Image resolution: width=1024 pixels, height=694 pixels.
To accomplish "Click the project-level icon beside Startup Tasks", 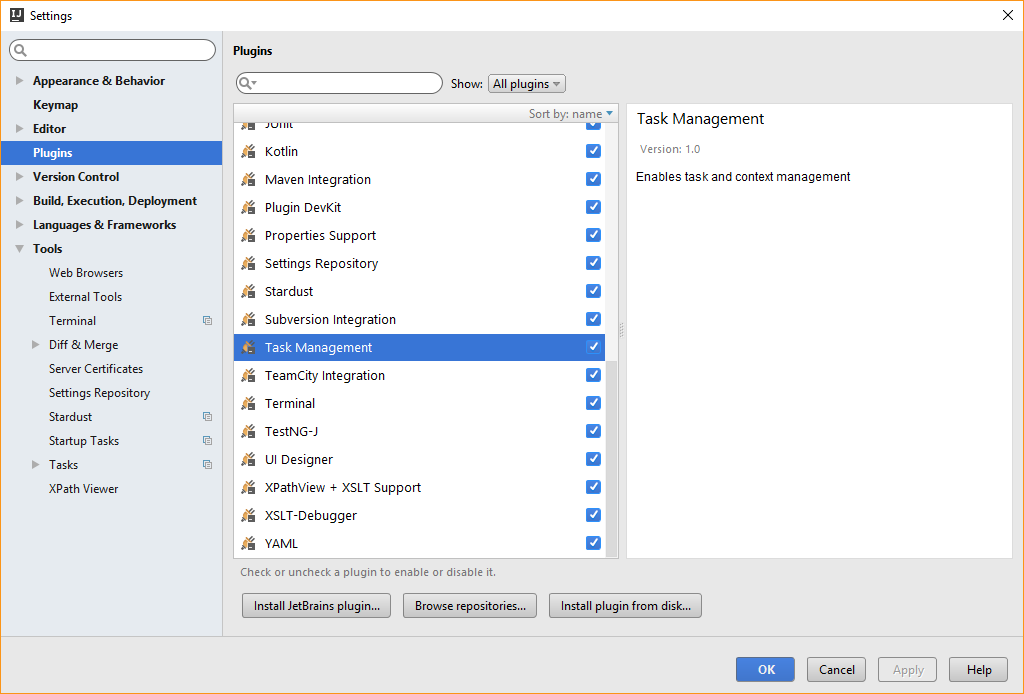I will pyautogui.click(x=207, y=441).
